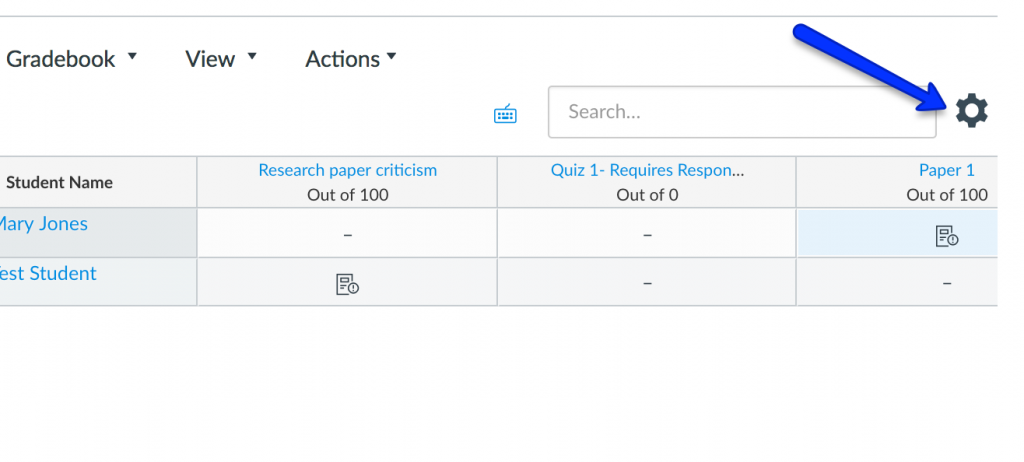Expand the Actions dropdown menu

[351, 59]
